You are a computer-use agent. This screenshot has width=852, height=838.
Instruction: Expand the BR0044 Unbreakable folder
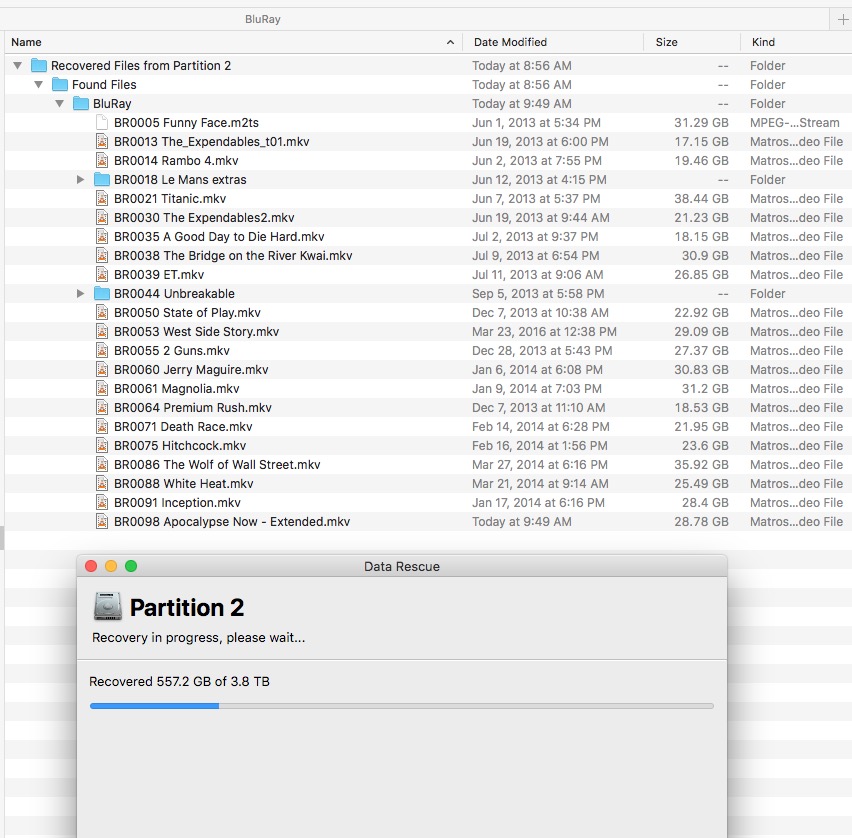pyautogui.click(x=80, y=294)
